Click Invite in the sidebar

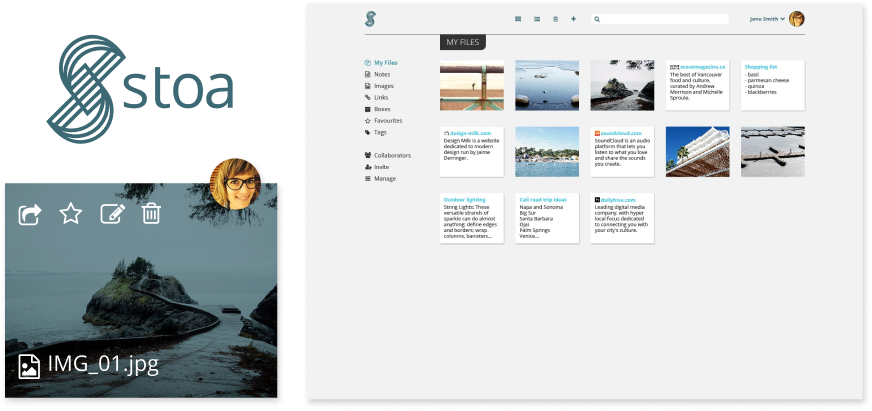pyautogui.click(x=377, y=167)
